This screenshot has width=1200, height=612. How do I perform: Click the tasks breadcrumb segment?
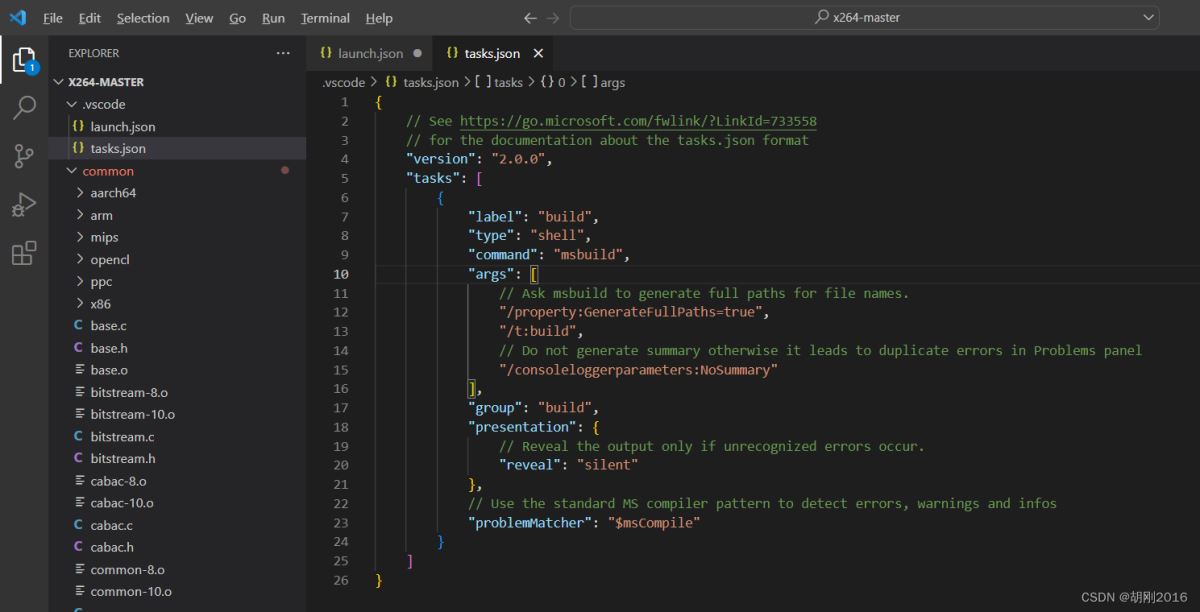pos(507,82)
